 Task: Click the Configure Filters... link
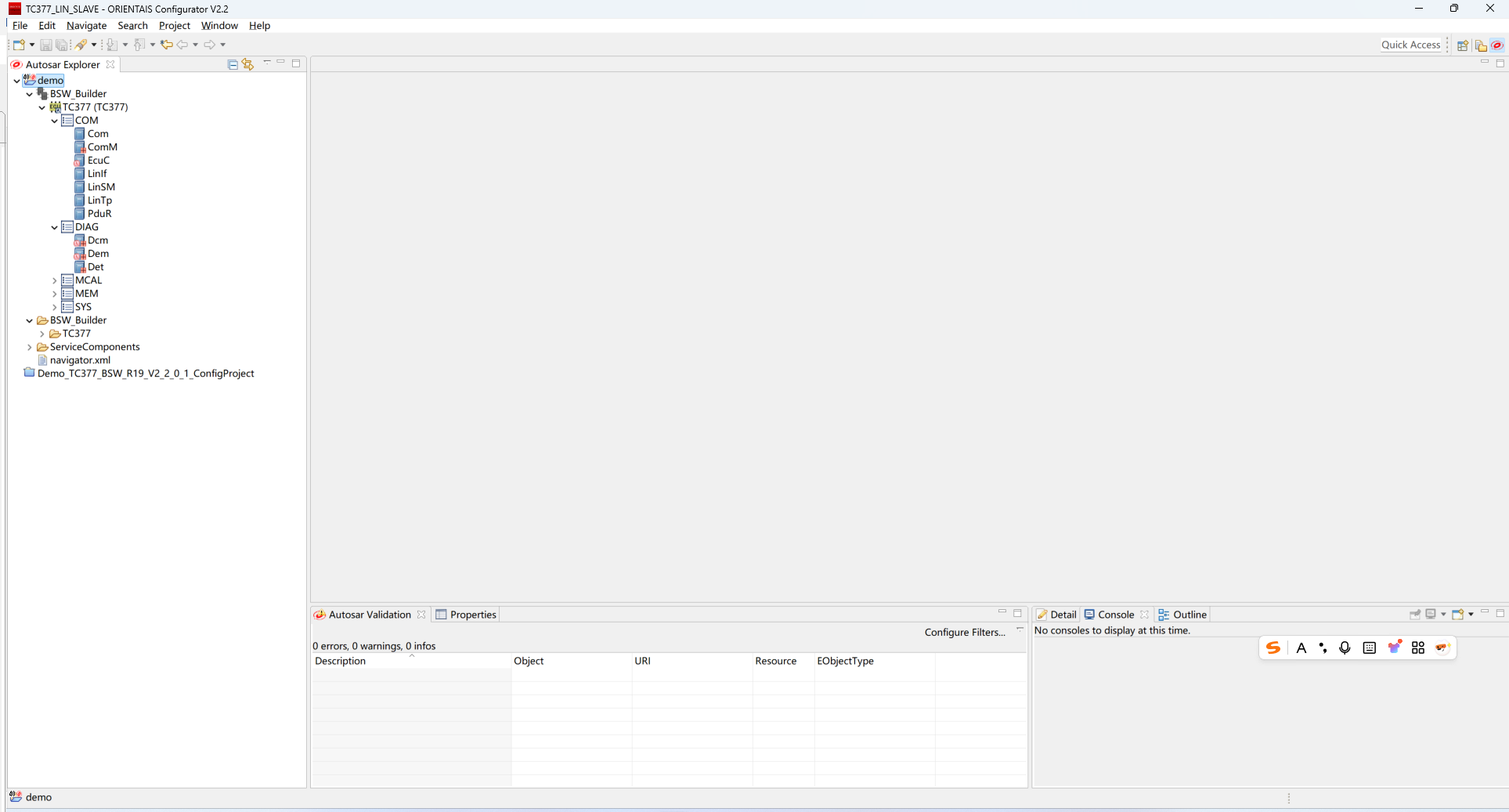click(964, 633)
